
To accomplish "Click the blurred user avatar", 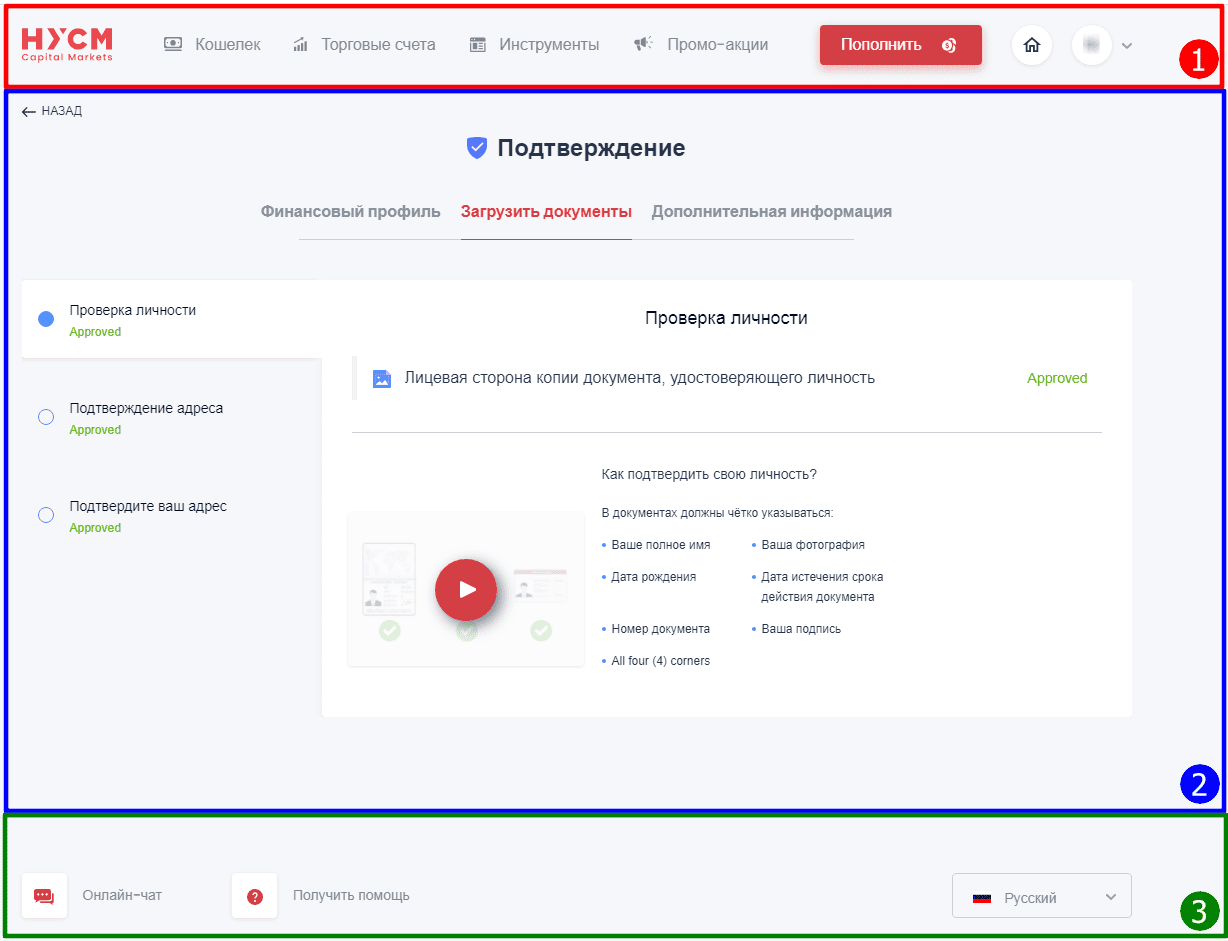I will point(1091,45).
